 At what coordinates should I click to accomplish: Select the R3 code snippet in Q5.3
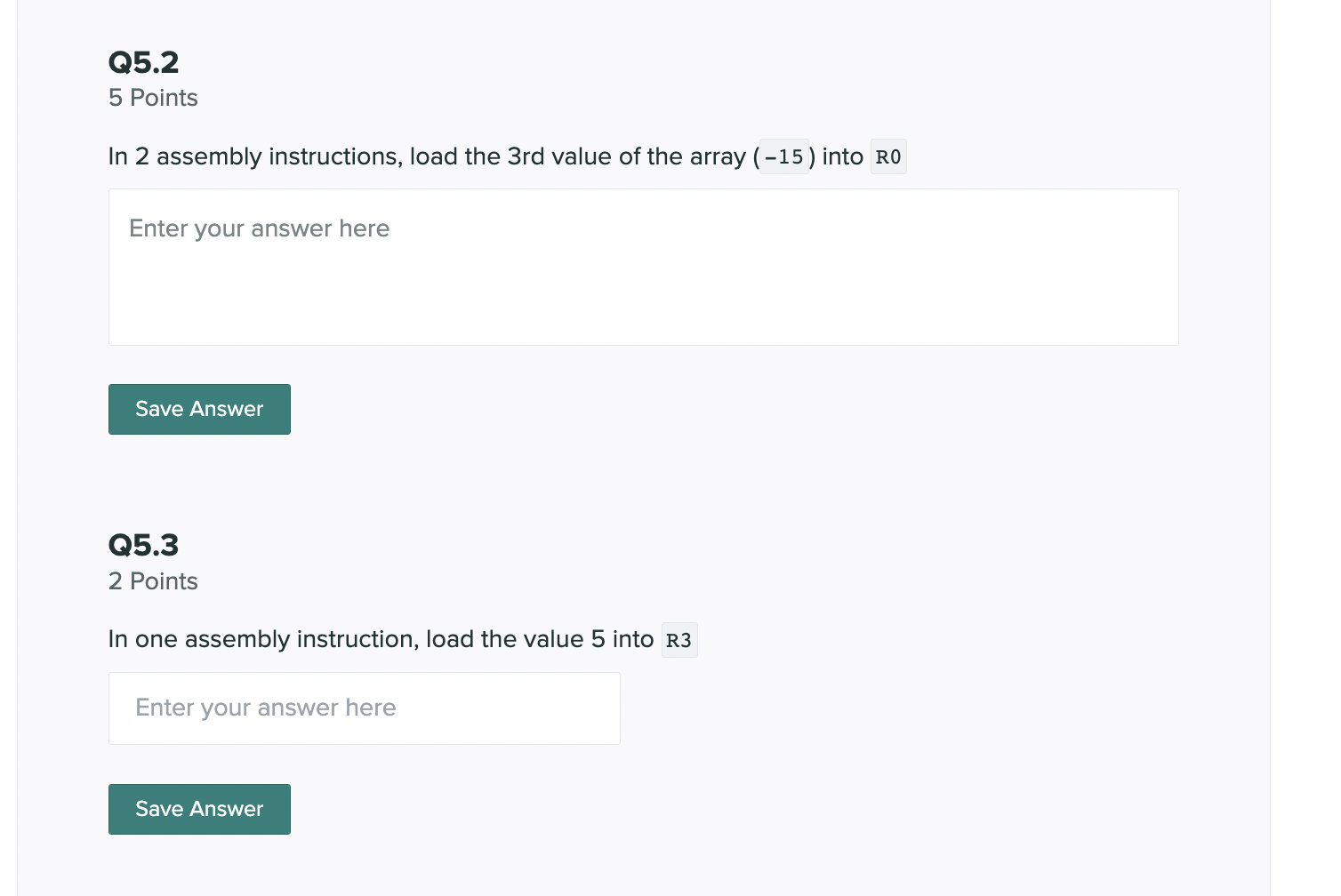tap(679, 639)
